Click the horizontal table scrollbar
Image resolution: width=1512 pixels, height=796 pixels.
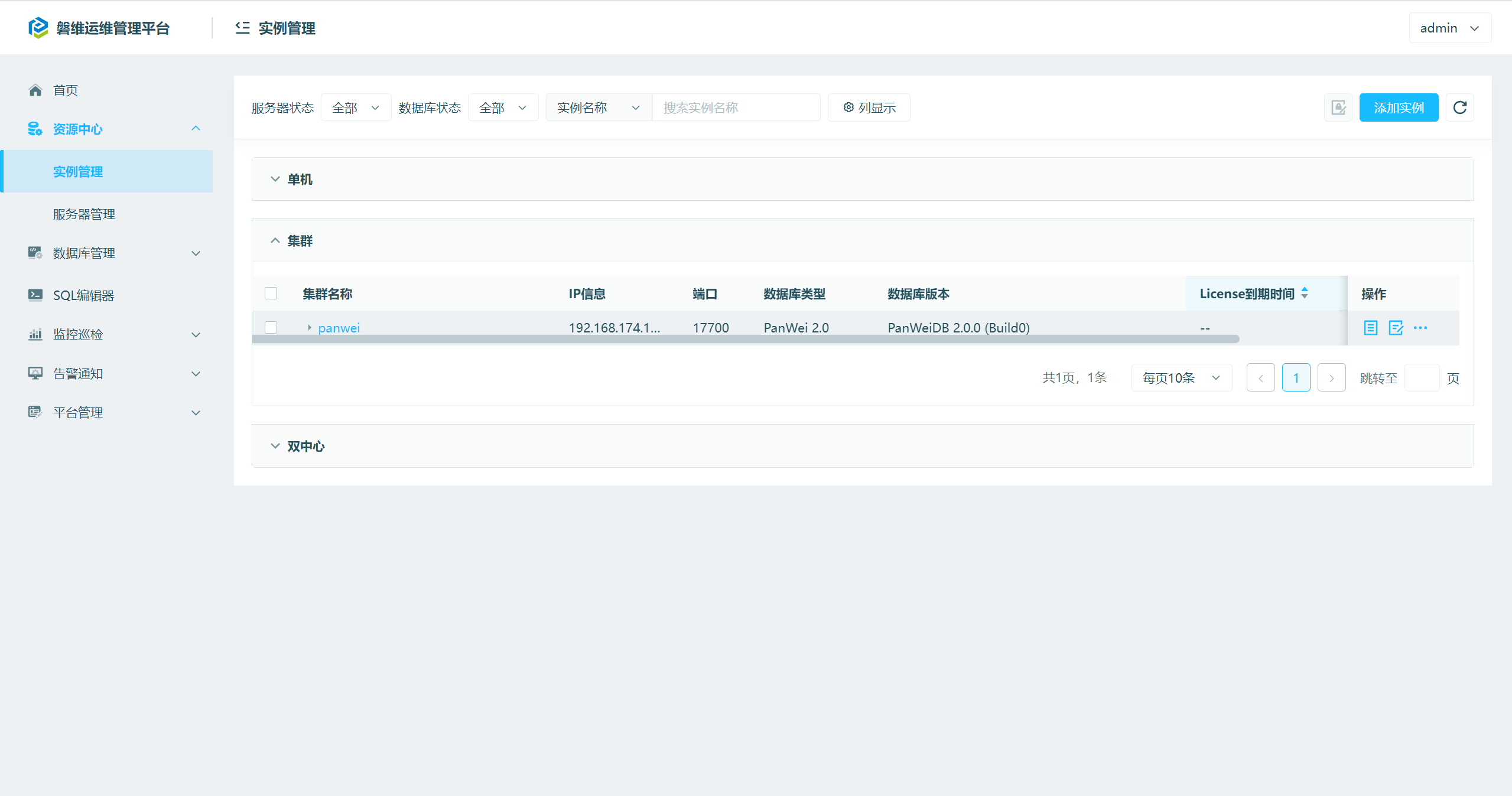point(744,339)
